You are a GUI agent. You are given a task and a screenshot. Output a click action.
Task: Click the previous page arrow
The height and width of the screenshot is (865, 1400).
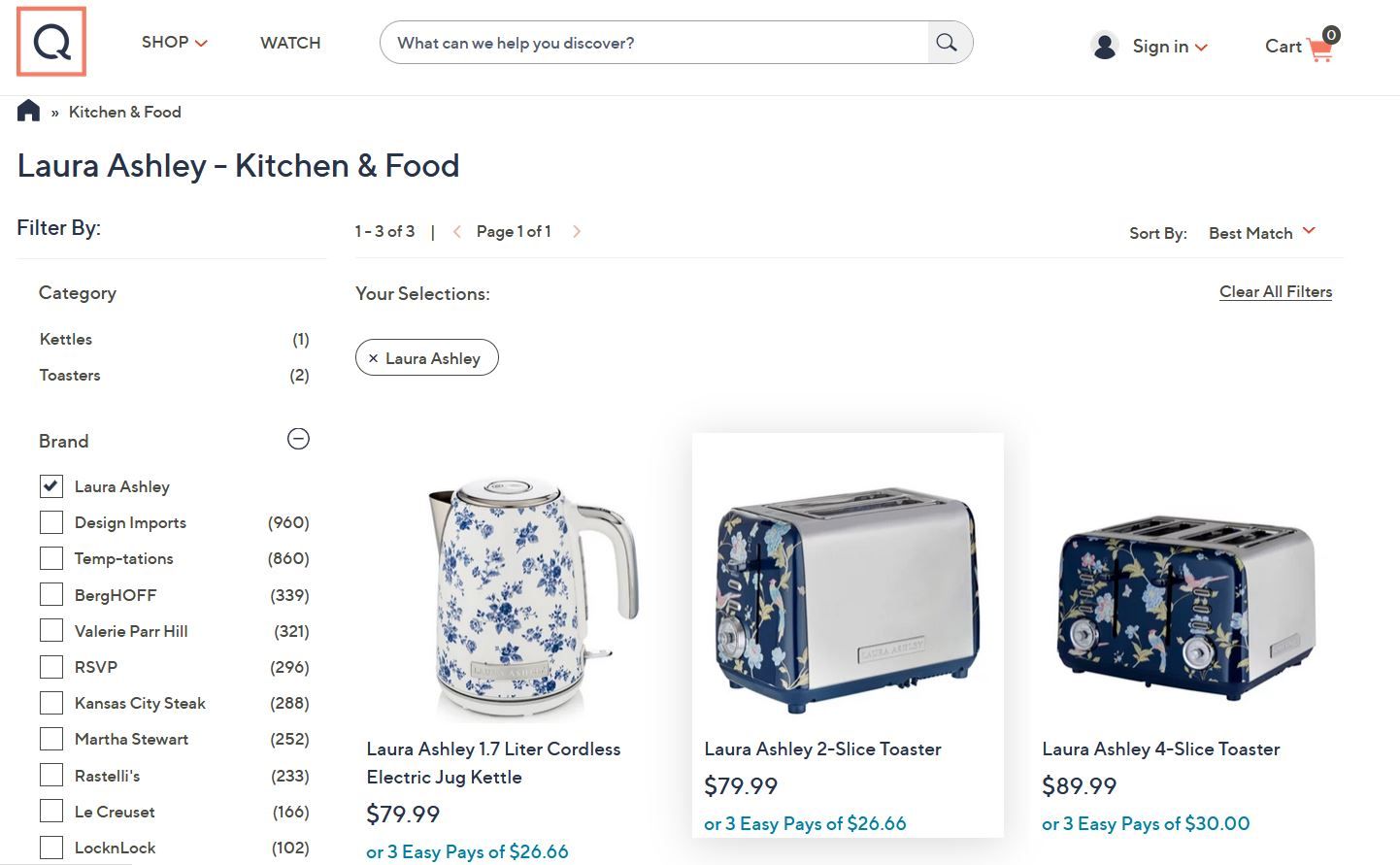click(456, 231)
